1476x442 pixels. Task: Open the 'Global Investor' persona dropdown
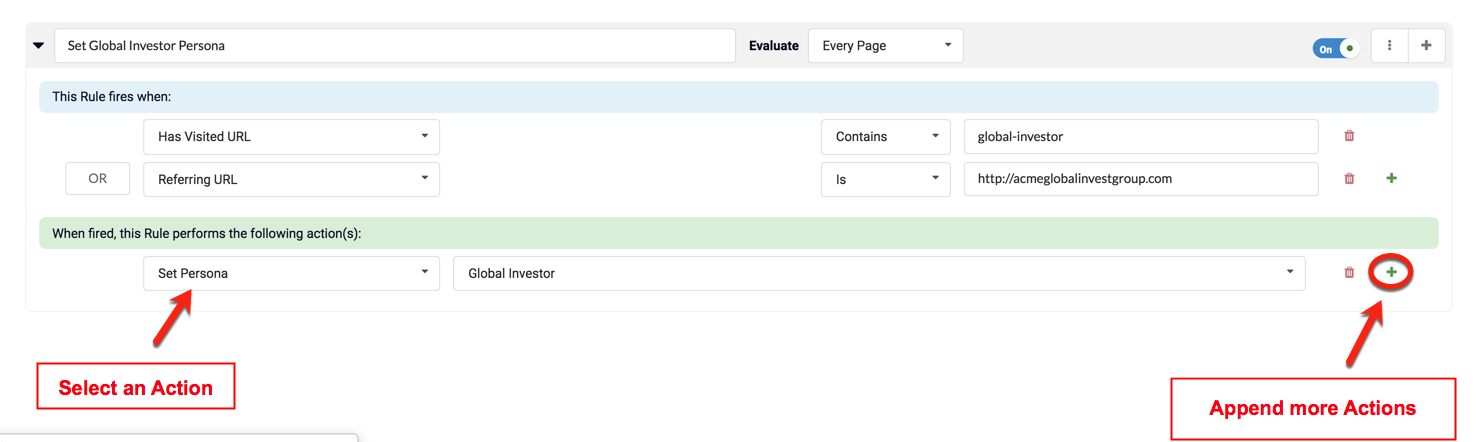click(x=878, y=273)
